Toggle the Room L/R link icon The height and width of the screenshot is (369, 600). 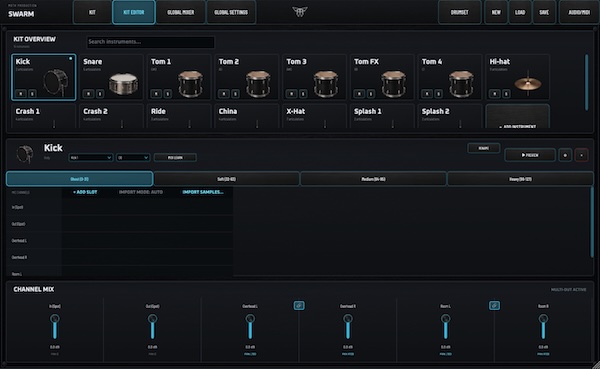click(494, 305)
